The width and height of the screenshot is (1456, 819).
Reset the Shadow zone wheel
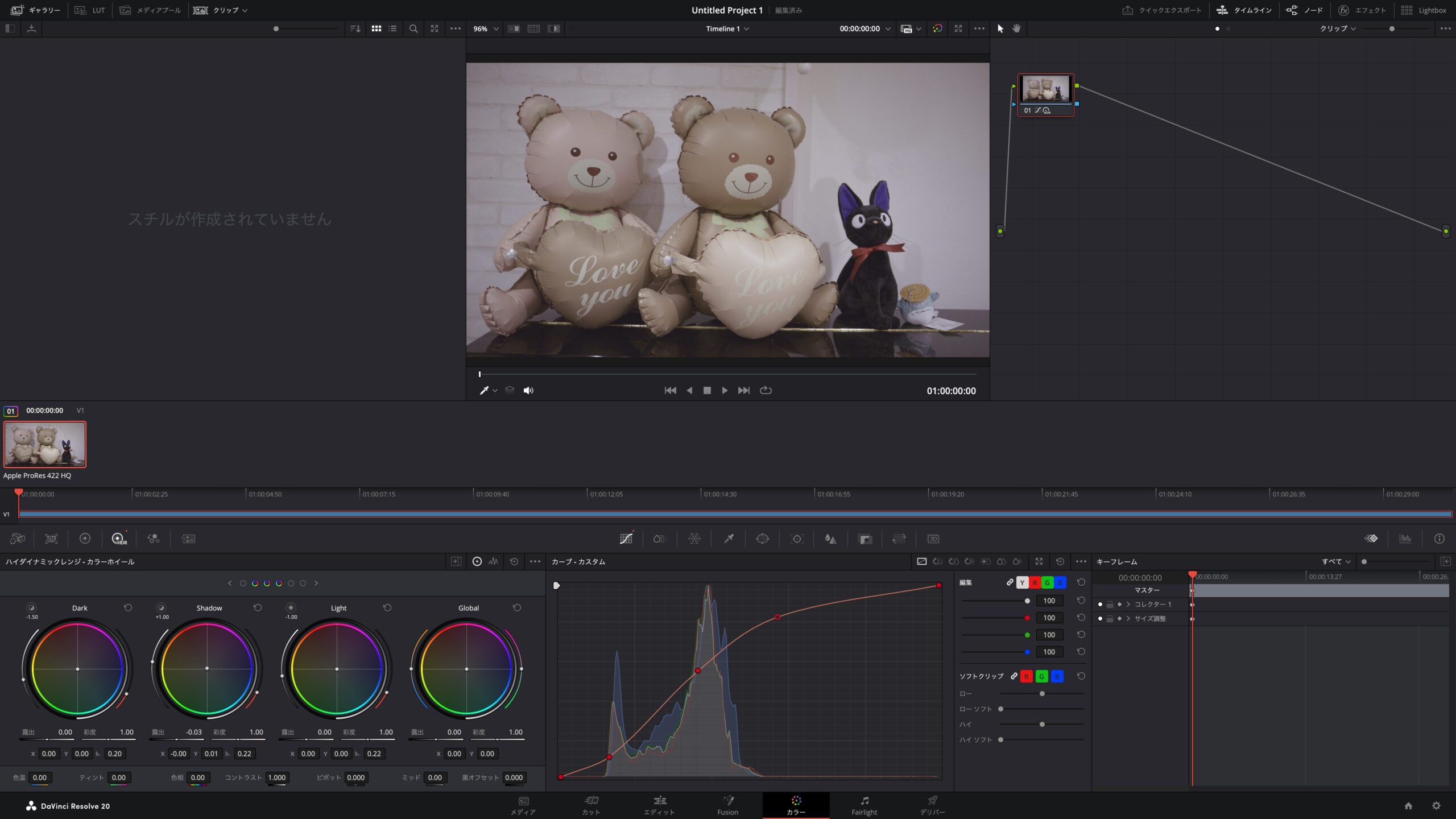(258, 607)
